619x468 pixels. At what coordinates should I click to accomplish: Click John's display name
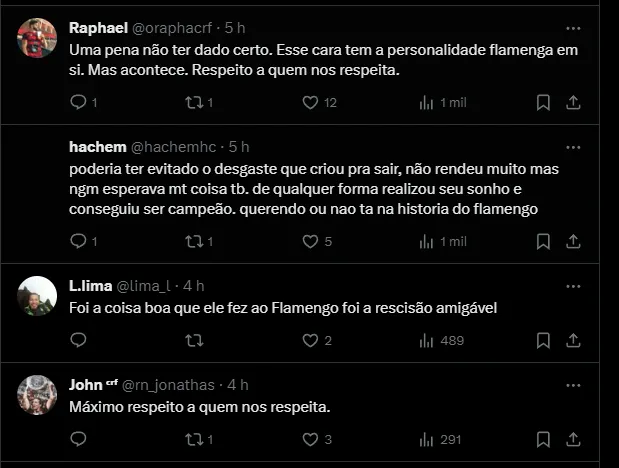pyautogui.click(x=86, y=385)
